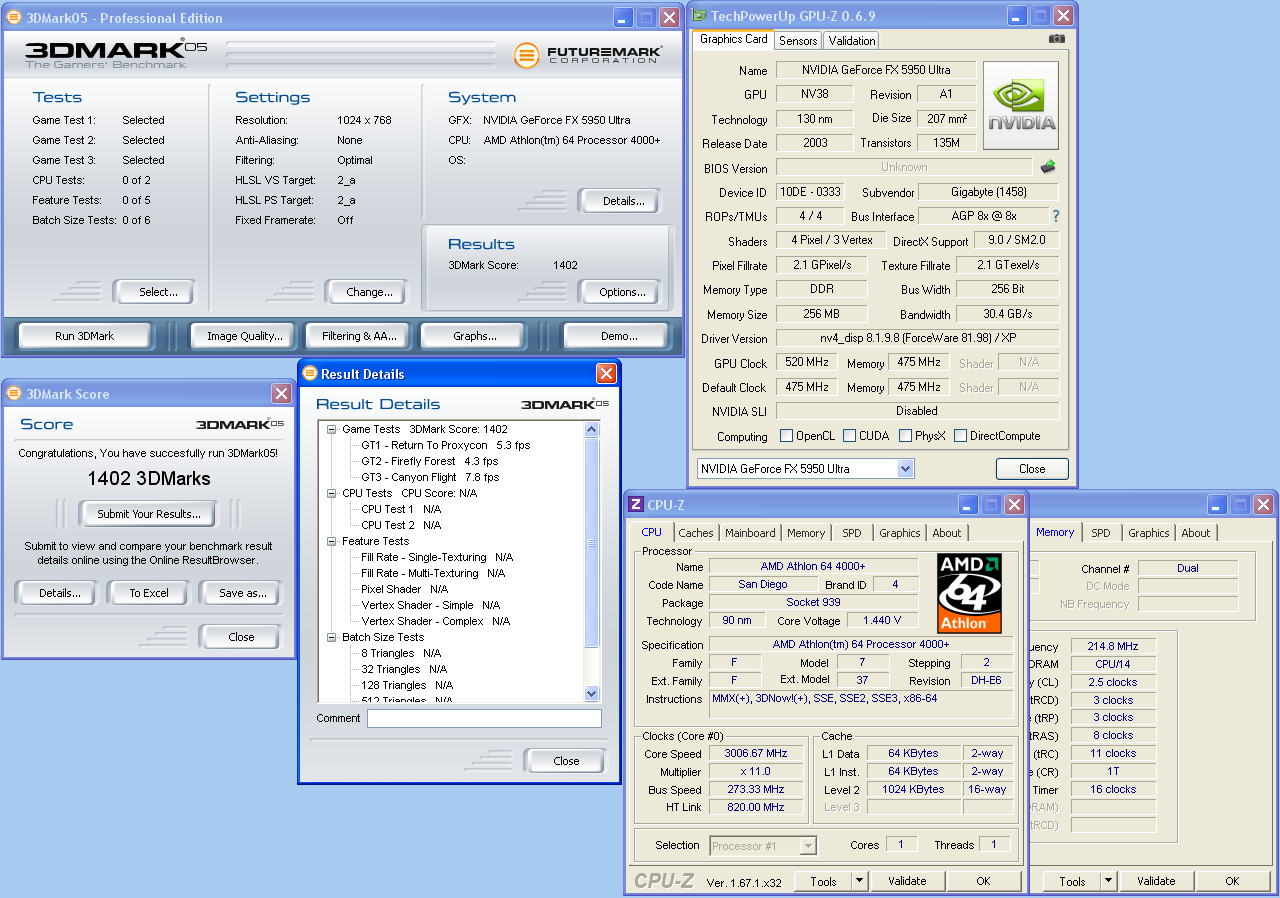Open the Mainboard tab in CPU-Z
This screenshot has height=898, width=1280.
[750, 533]
